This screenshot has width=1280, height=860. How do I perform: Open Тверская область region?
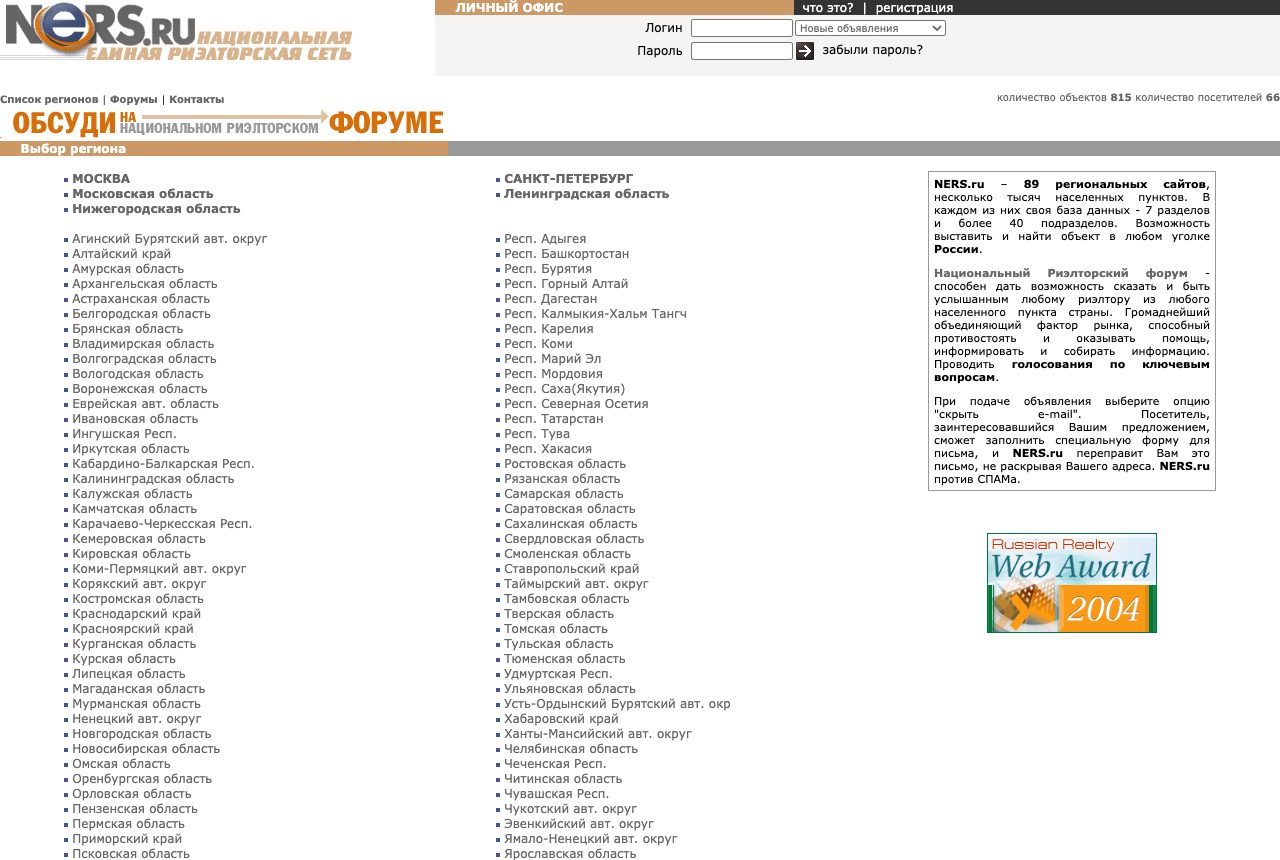tap(559, 614)
